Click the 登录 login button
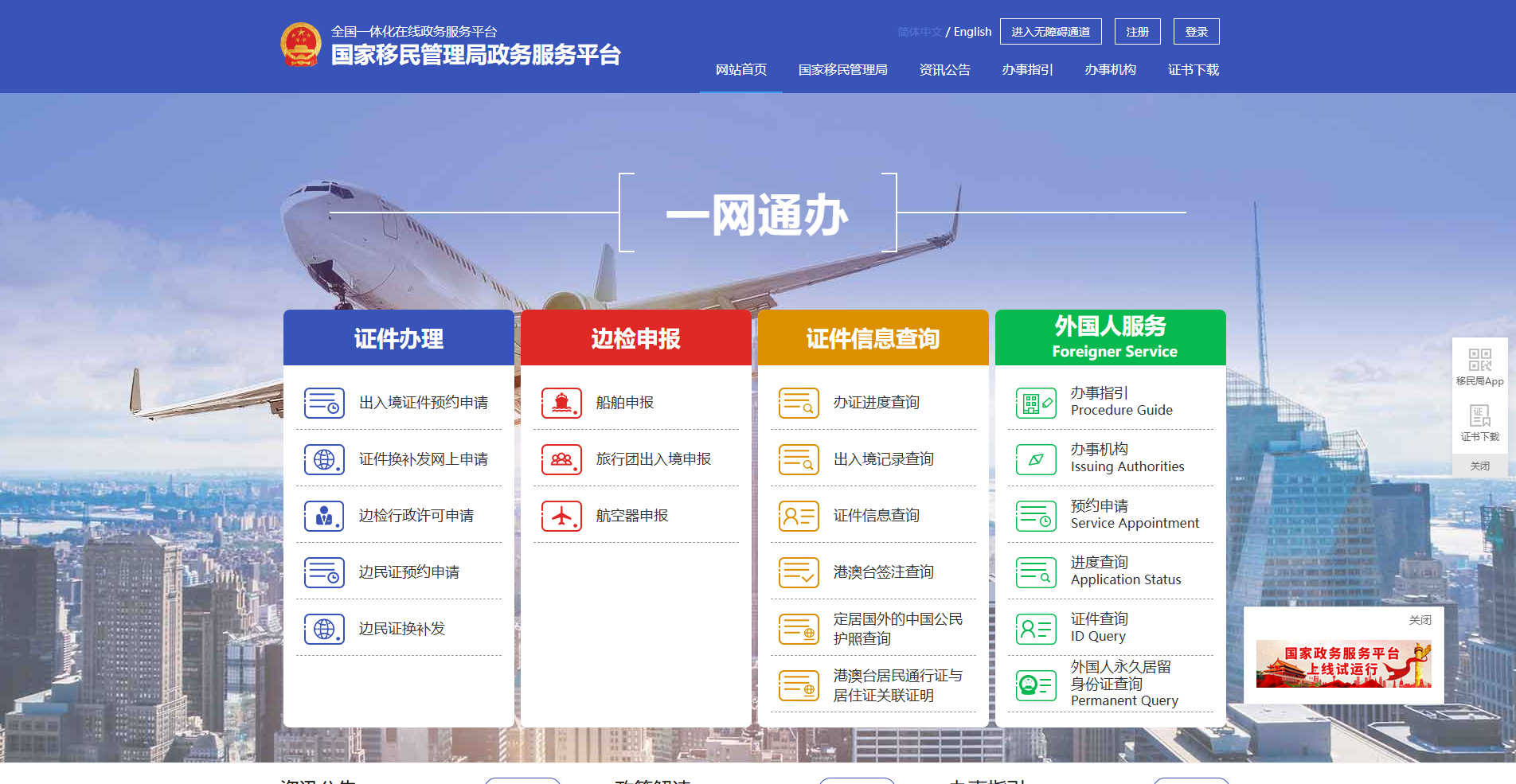 [1196, 31]
